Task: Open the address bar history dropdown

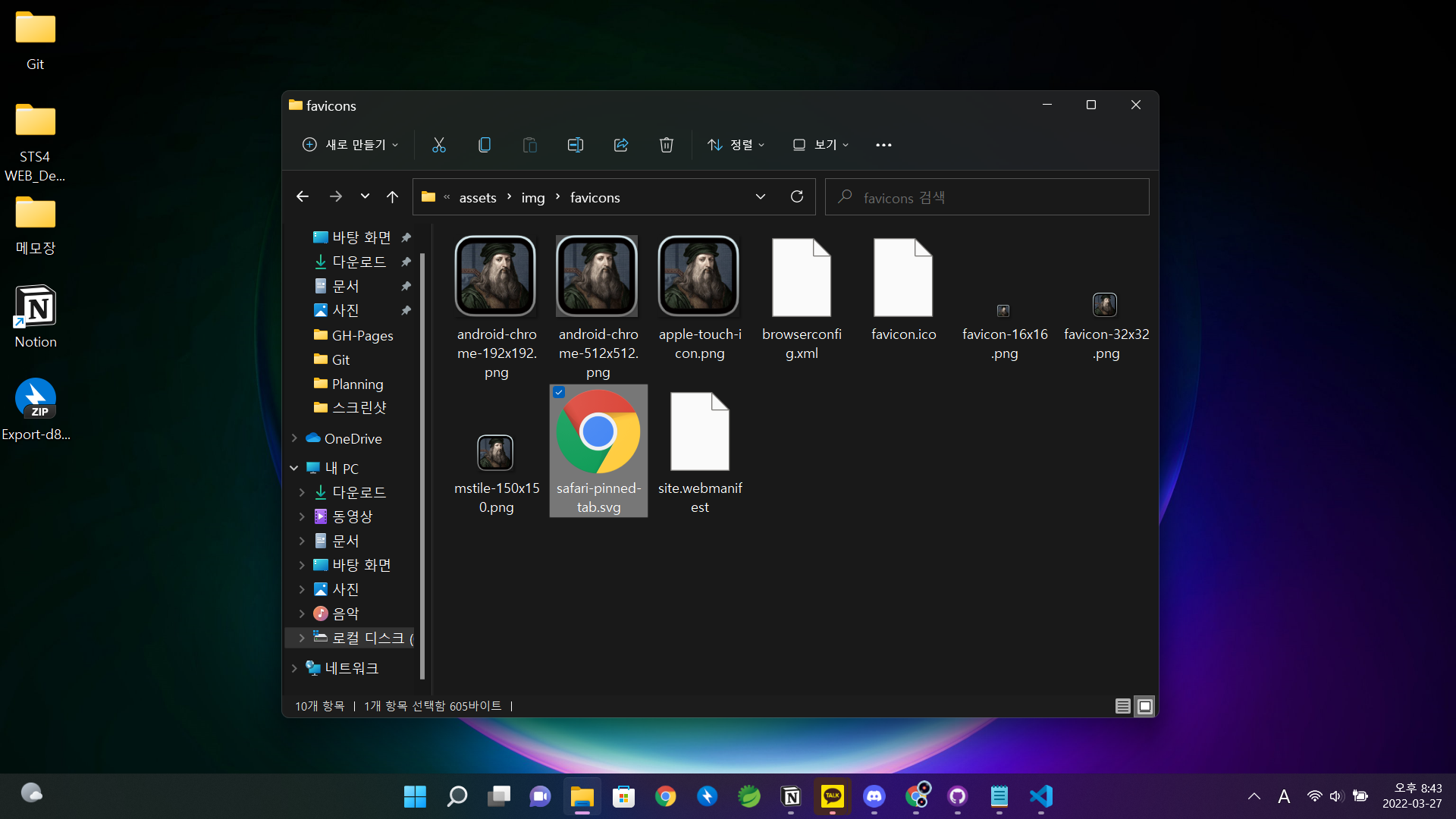Action: (760, 197)
